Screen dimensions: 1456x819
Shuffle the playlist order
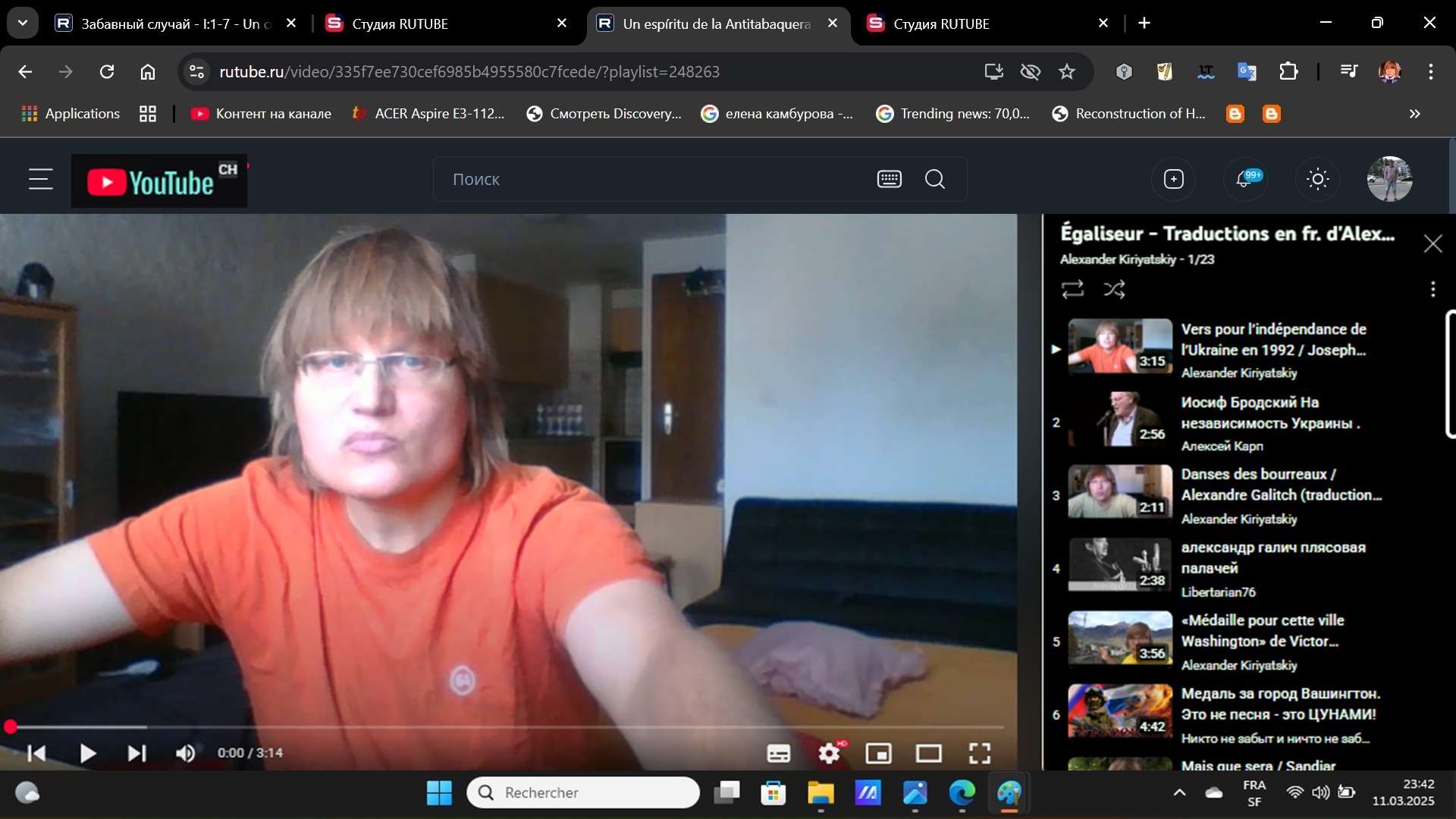coord(1114,289)
